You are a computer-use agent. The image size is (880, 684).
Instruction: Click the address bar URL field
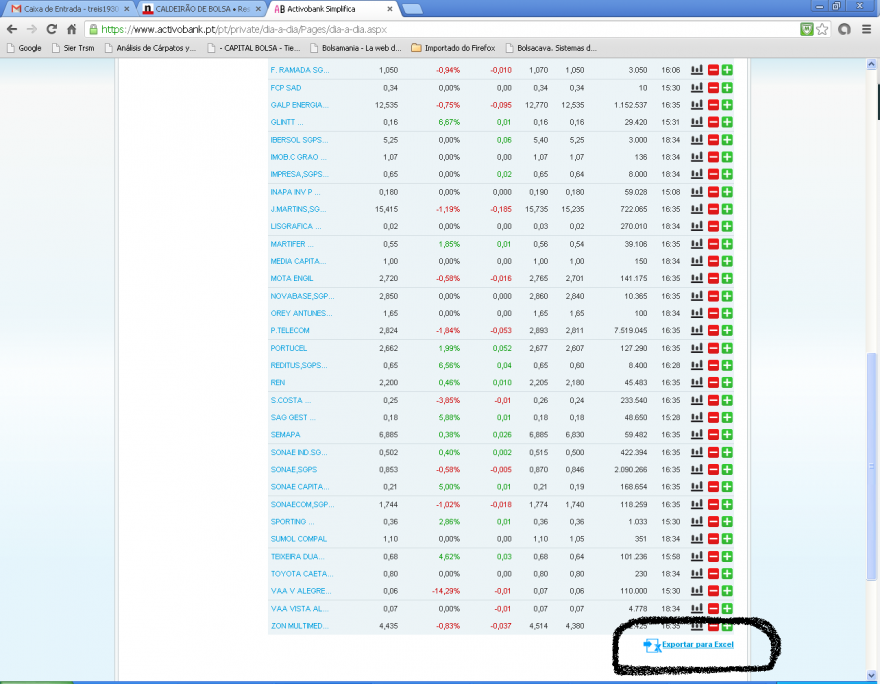click(443, 29)
